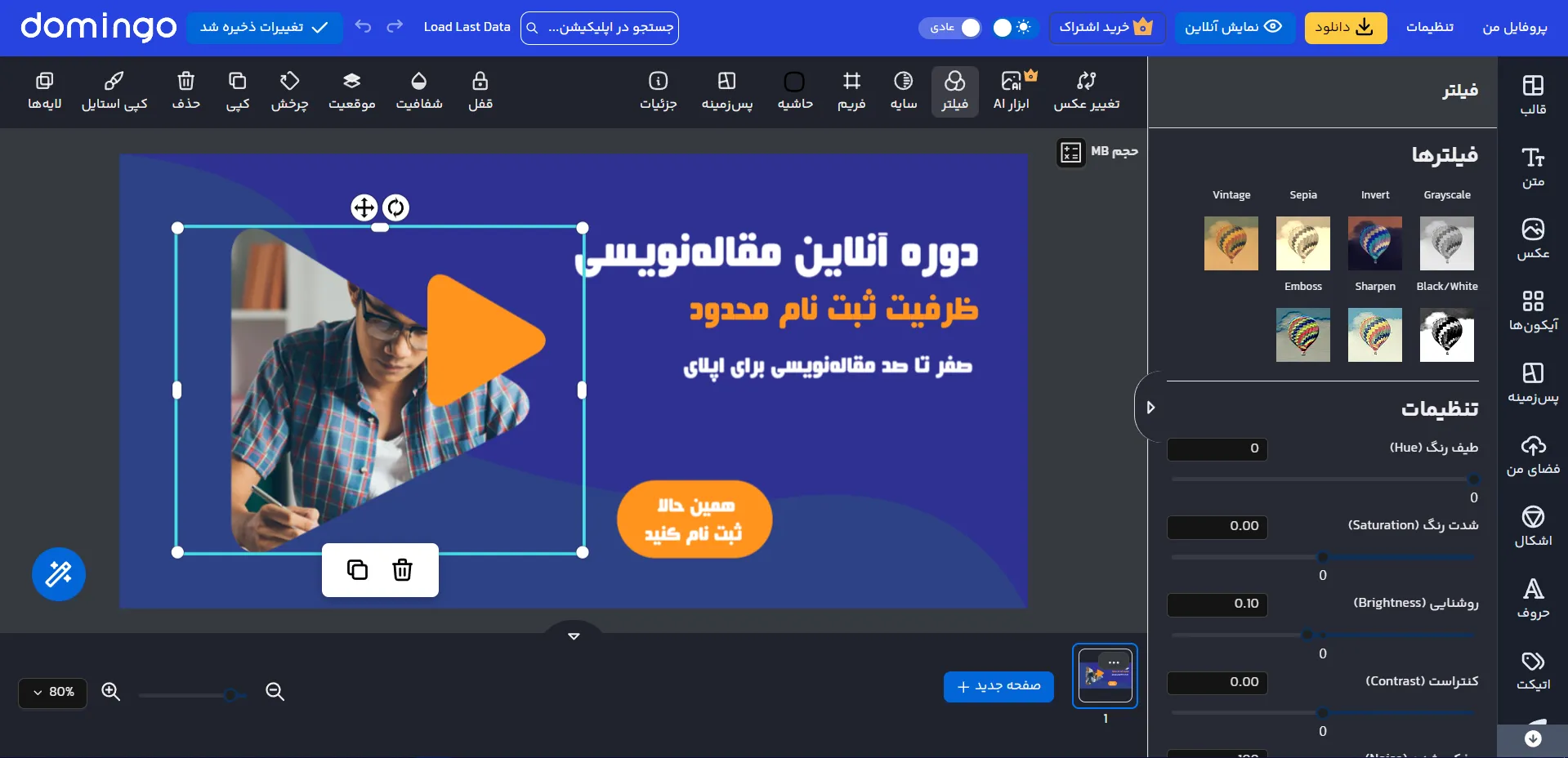Click the Download (دانلود) button
This screenshot has height=758, width=1568.
(x=1346, y=28)
